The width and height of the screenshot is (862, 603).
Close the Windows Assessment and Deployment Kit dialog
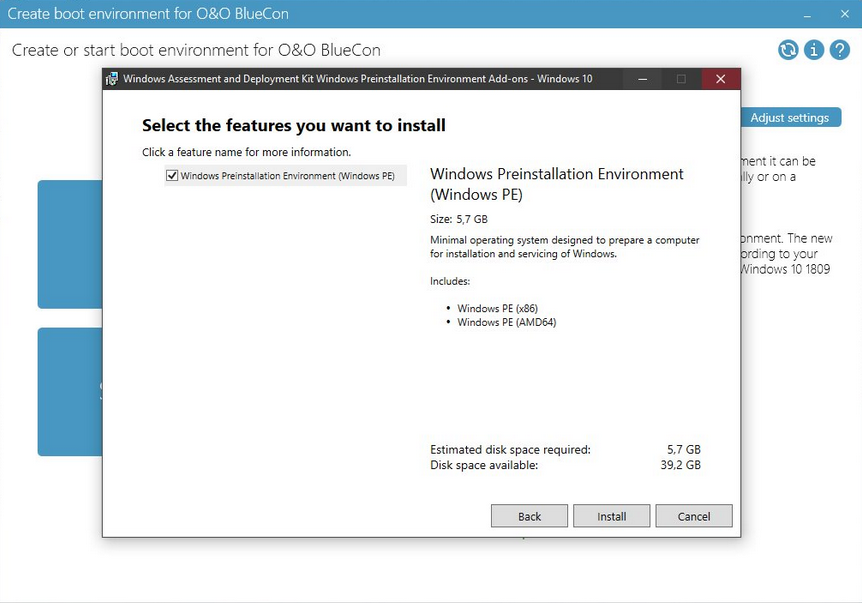[721, 79]
